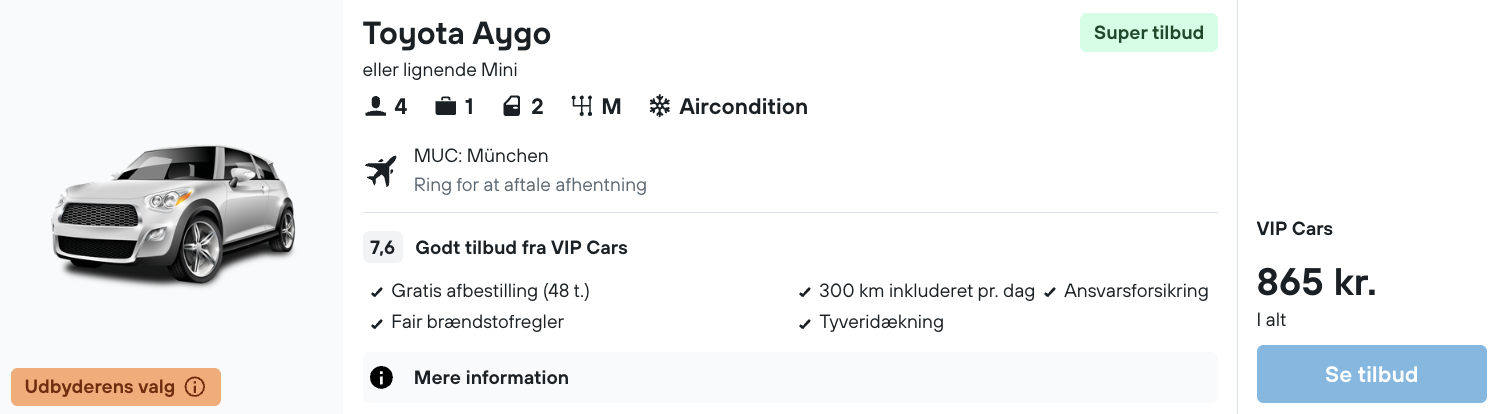Click the airplane pickup location icon
This screenshot has width=1502, height=414.
pyautogui.click(x=381, y=171)
